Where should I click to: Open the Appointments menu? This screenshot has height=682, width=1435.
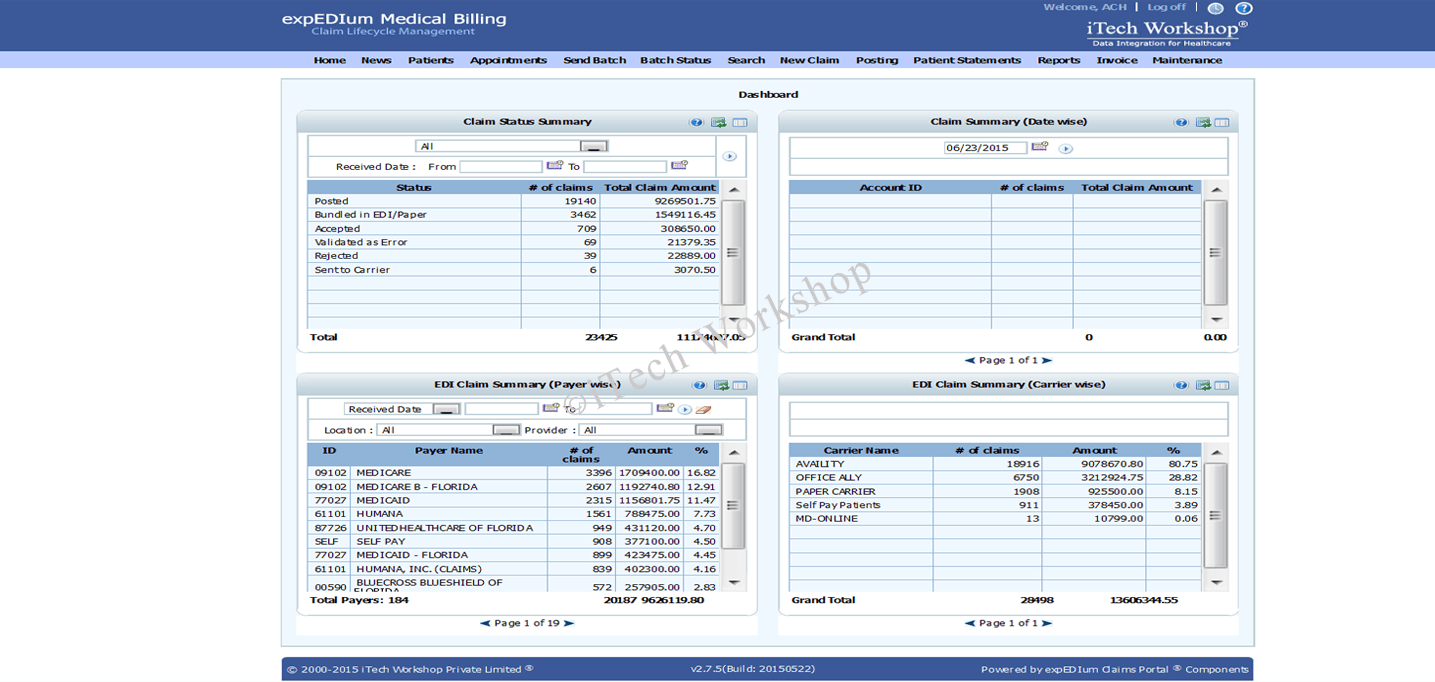pyautogui.click(x=509, y=60)
